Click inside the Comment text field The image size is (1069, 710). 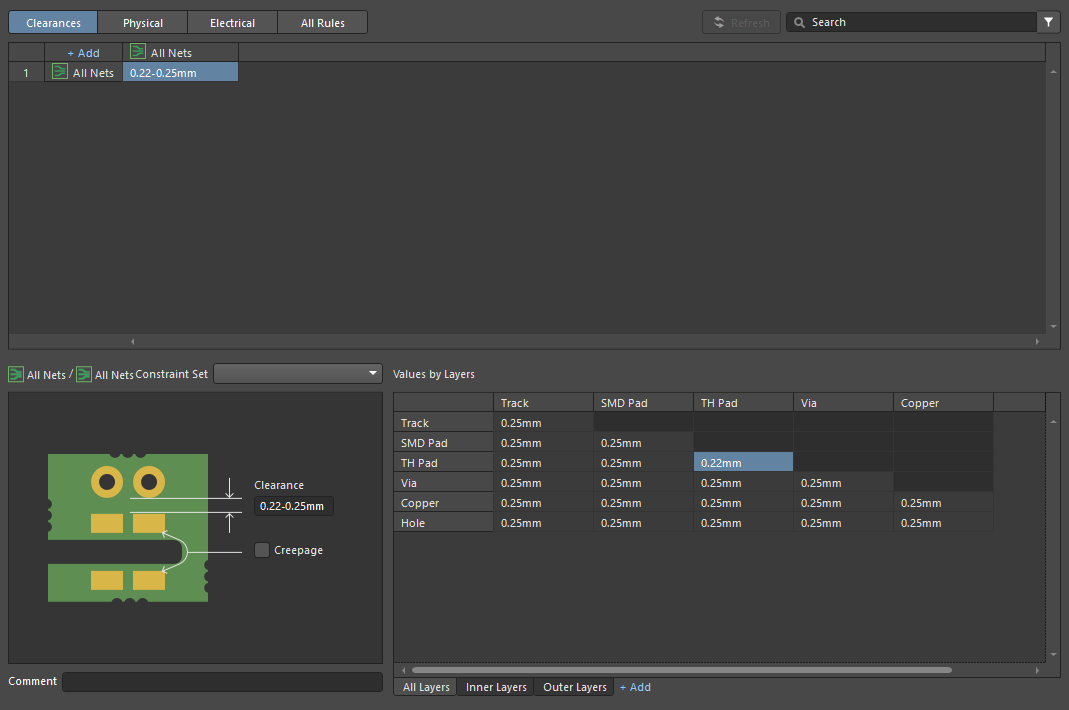click(222, 681)
